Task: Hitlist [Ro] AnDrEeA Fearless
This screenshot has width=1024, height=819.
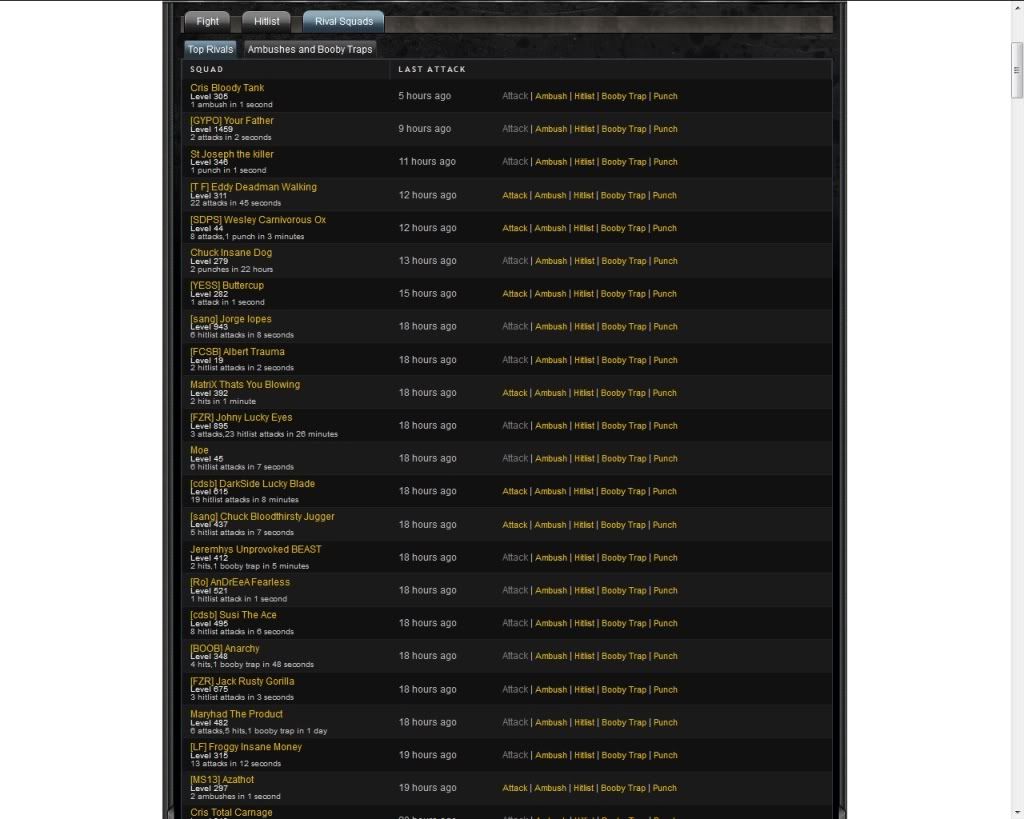Action: click(x=584, y=590)
